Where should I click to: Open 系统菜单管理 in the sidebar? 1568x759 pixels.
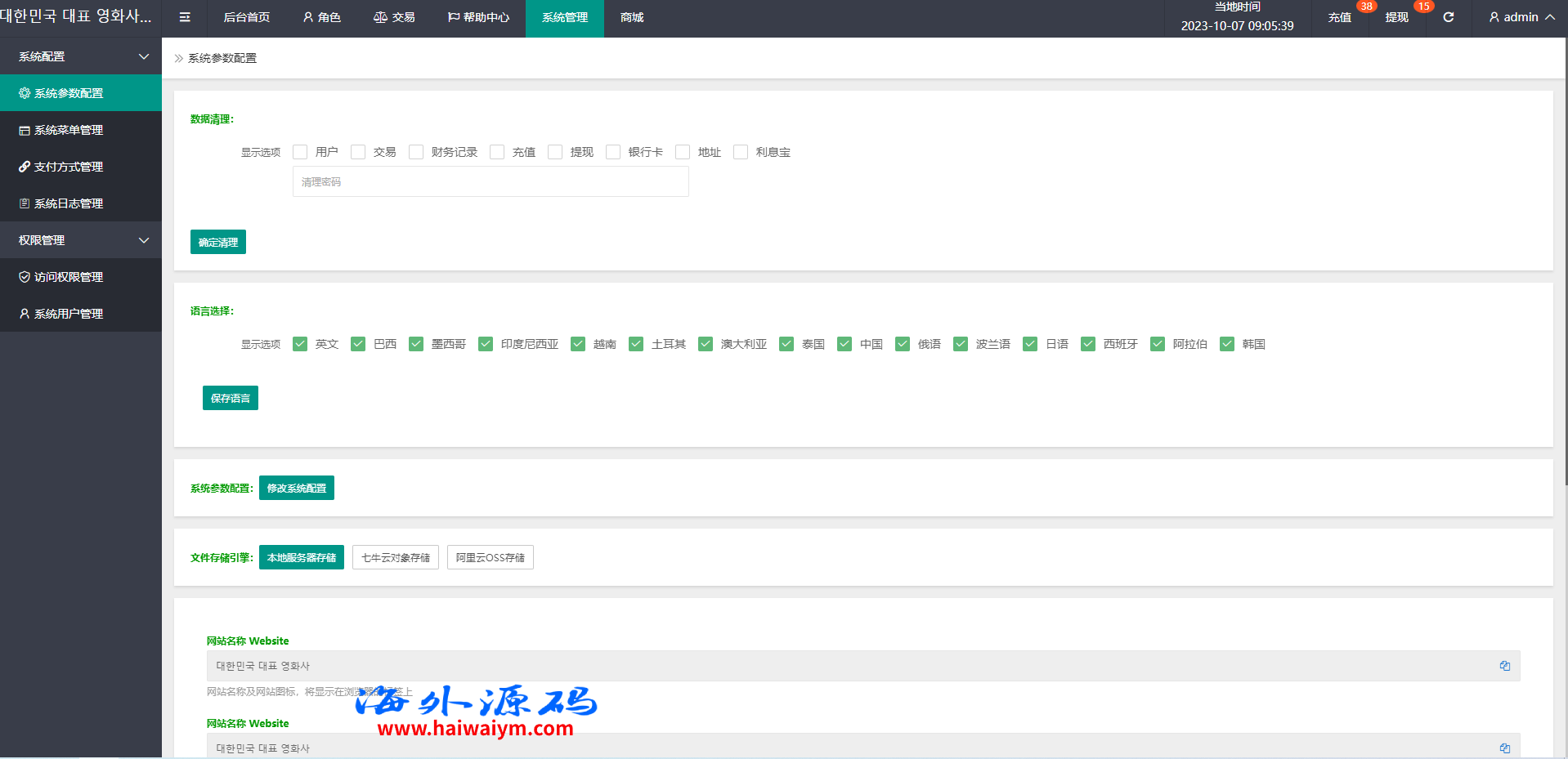pyautogui.click(x=69, y=130)
